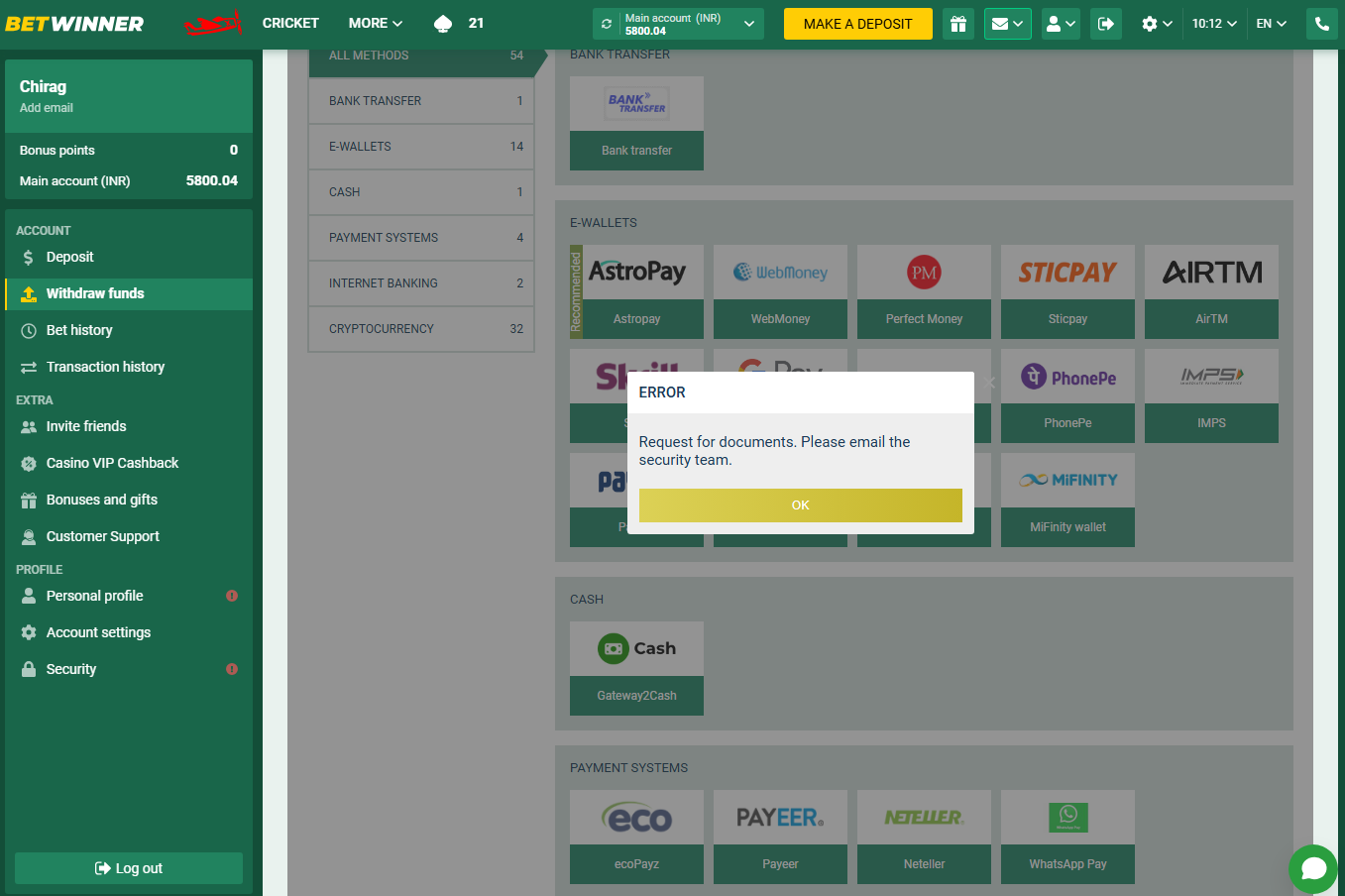Click the phone callback icon
The height and width of the screenshot is (896, 1345).
point(1322,24)
